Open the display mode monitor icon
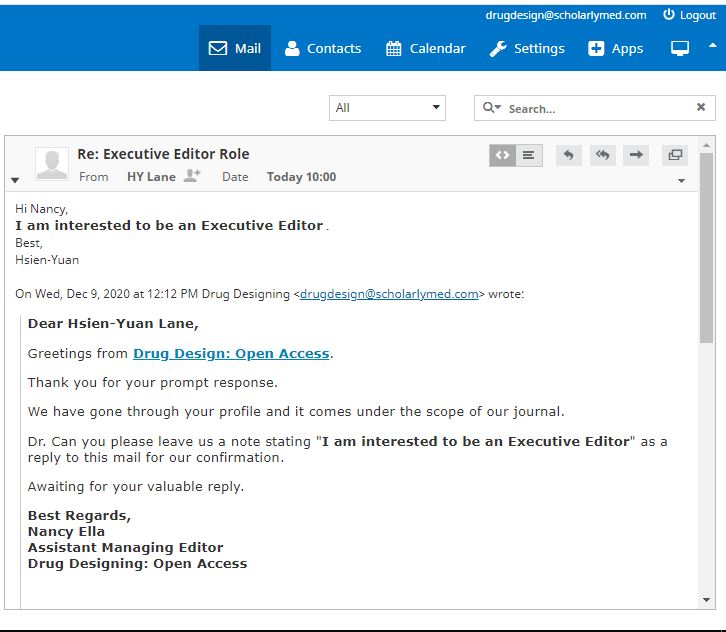The image size is (726, 632). 680,48
